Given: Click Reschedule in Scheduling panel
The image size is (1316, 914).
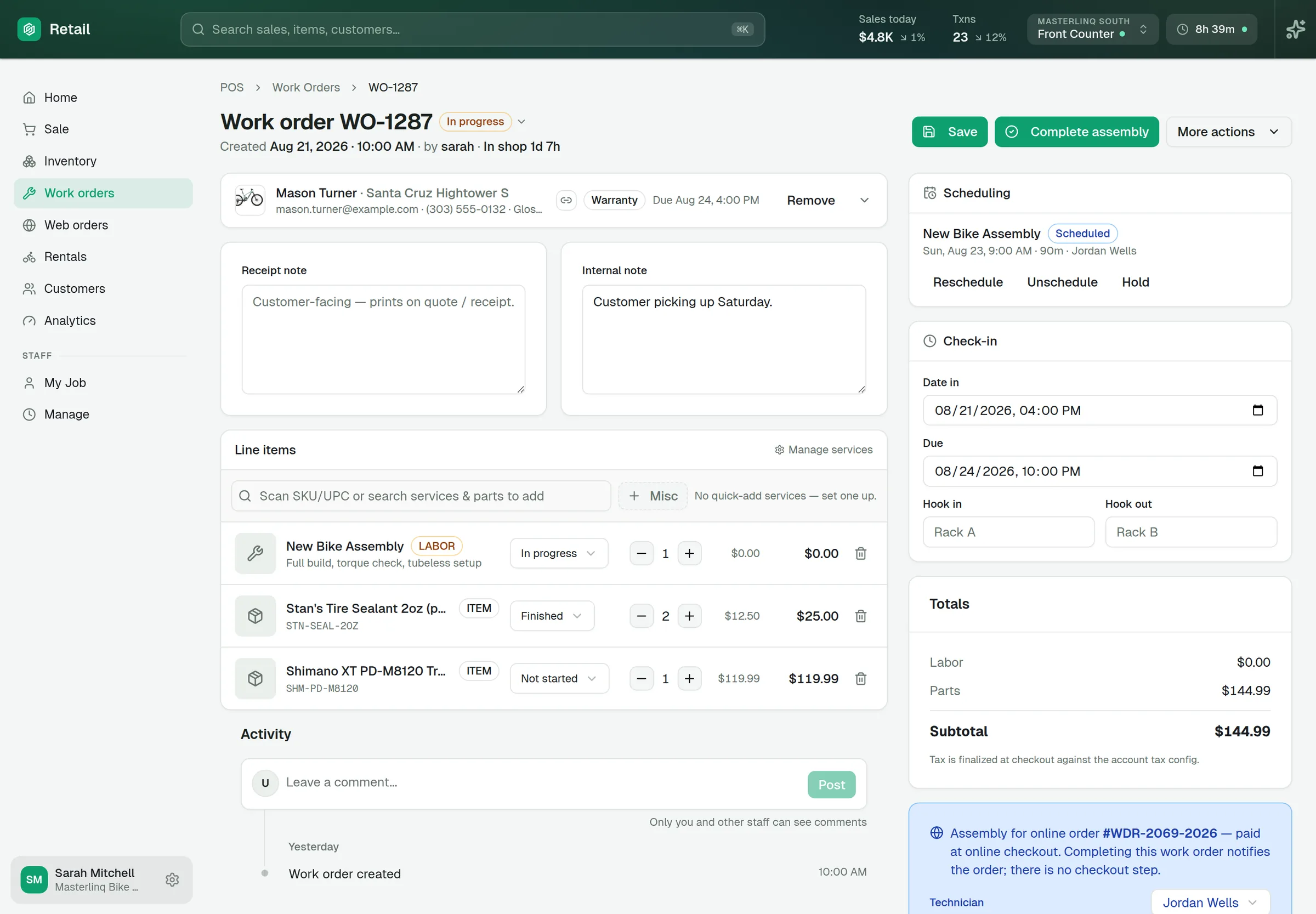Looking at the screenshot, I should pos(968,282).
